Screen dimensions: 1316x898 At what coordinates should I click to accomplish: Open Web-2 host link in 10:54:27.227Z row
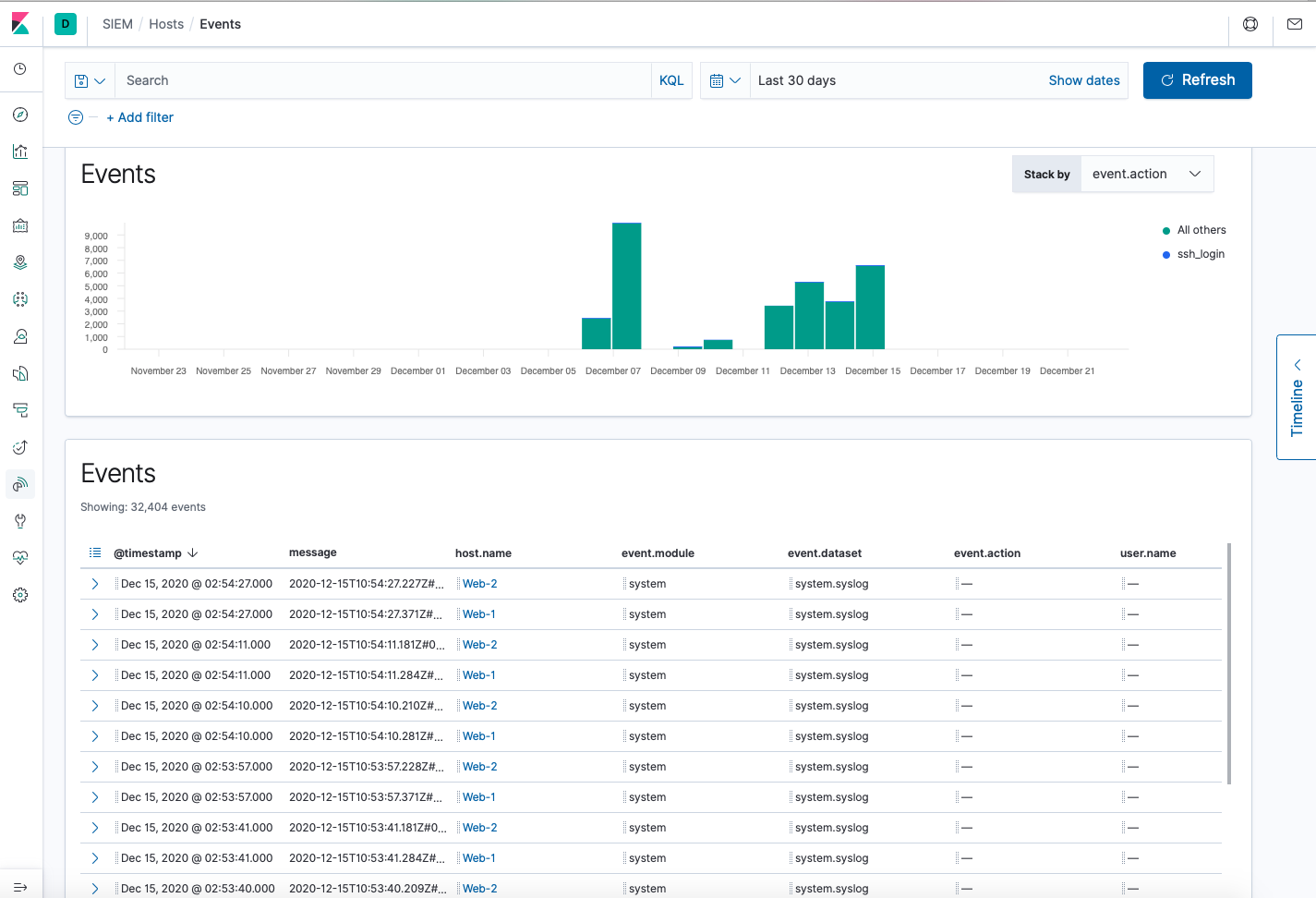click(x=479, y=584)
